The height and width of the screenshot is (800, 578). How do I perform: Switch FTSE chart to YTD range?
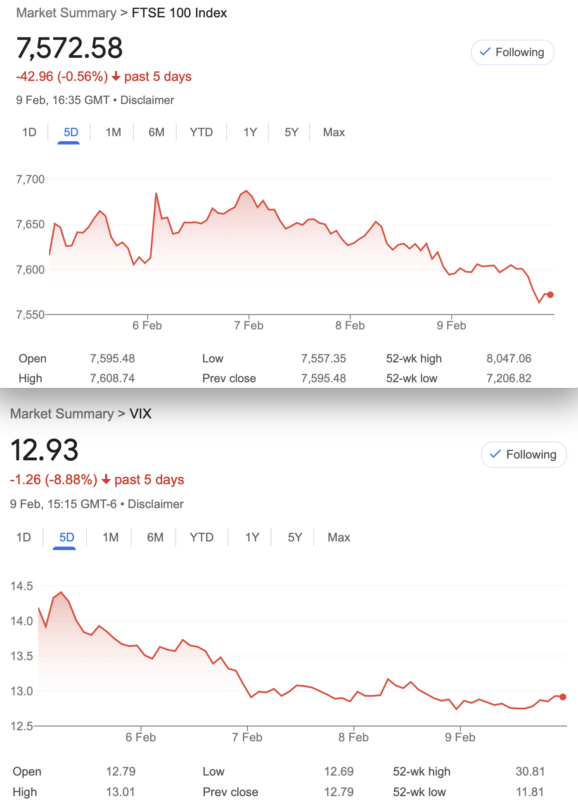pos(201,132)
